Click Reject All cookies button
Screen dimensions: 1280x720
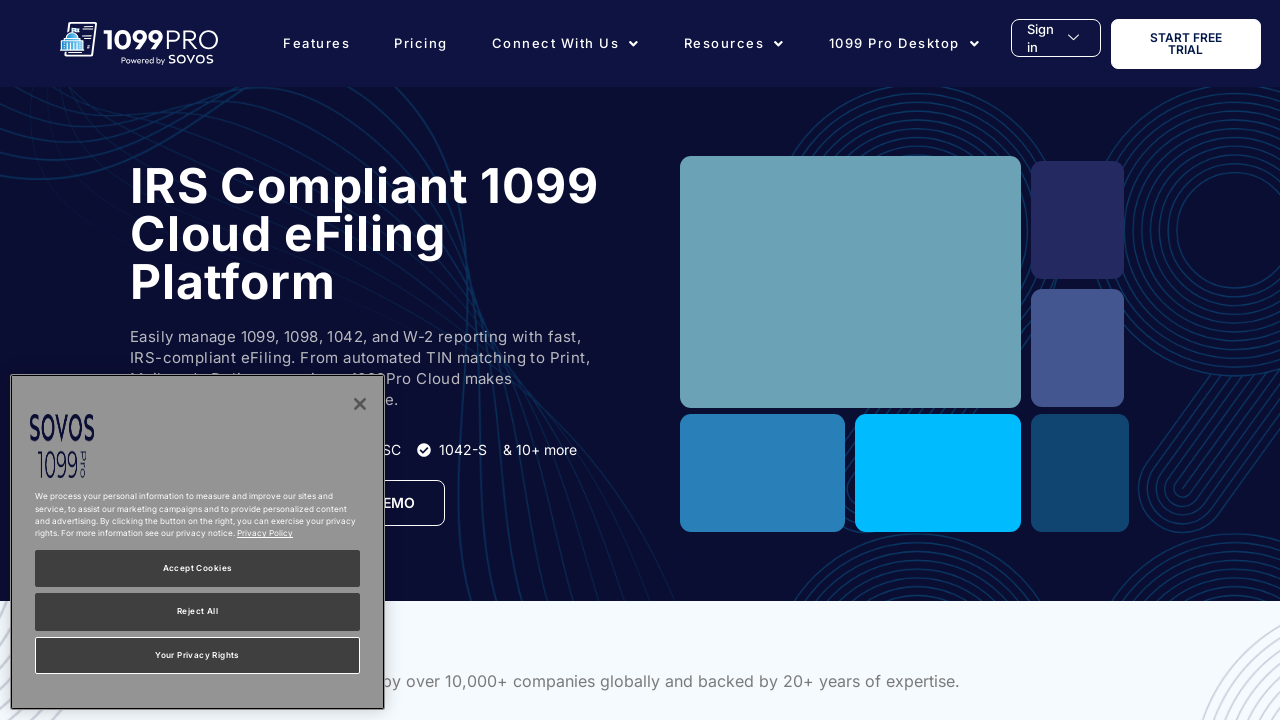coord(197,611)
